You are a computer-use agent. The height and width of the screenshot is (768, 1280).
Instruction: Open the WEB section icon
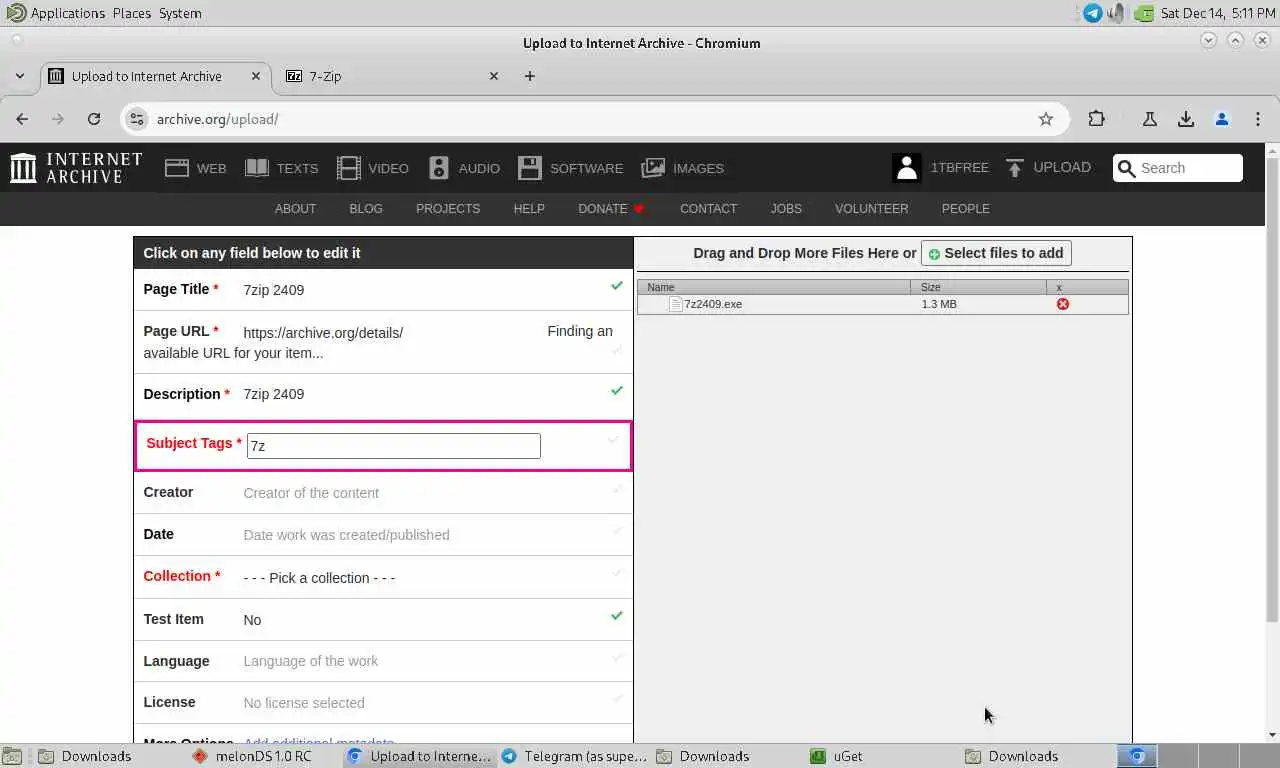point(177,168)
